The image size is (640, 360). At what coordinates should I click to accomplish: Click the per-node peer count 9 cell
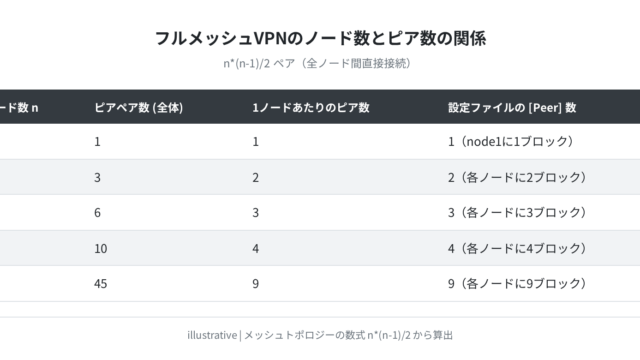click(x=256, y=284)
